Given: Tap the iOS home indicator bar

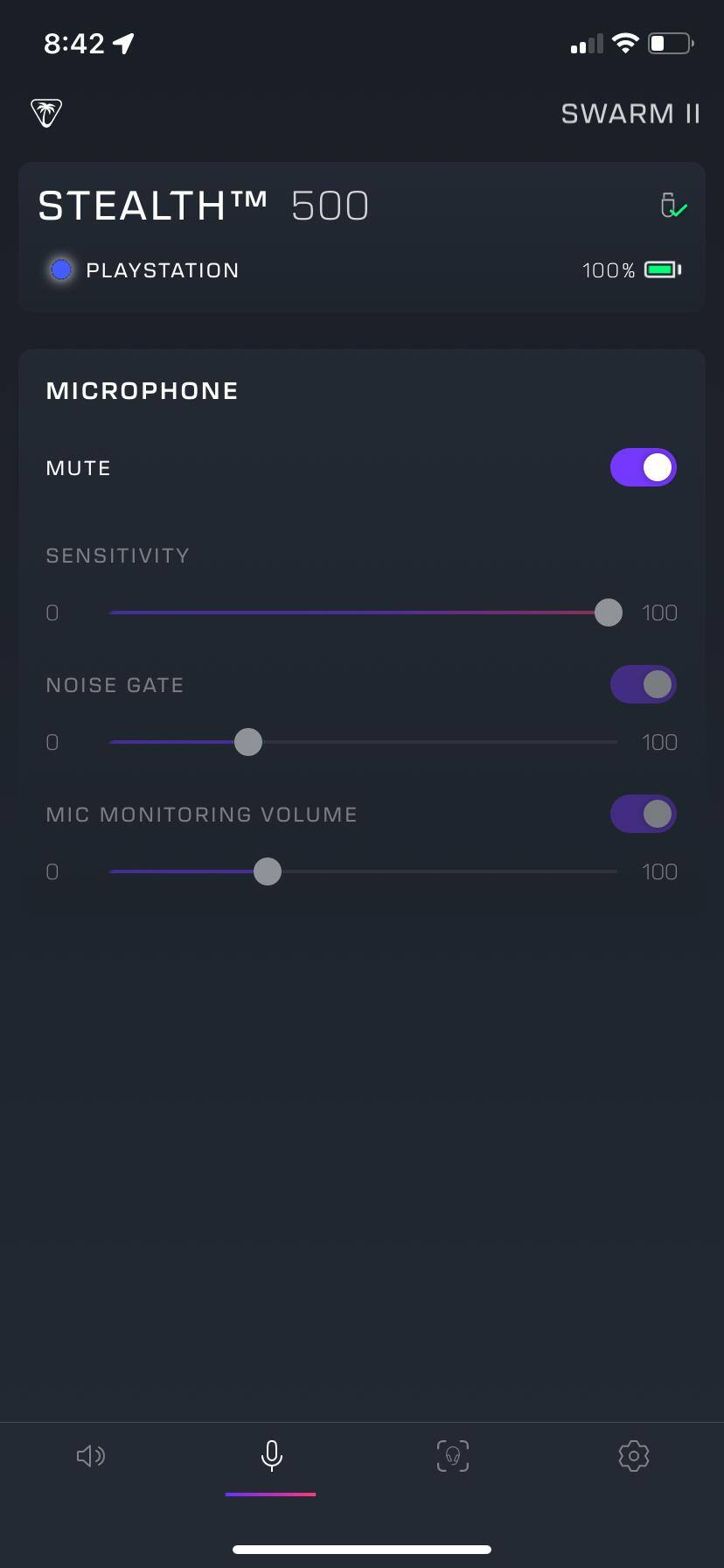Looking at the screenshot, I should click(x=362, y=1550).
